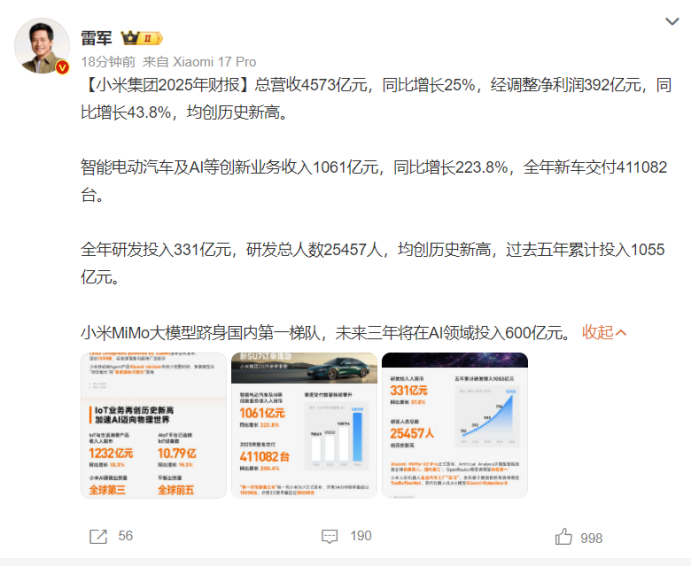Open the Xiaomi 17 Pro source link
Screen dimensions: 692x567
(x=214, y=62)
